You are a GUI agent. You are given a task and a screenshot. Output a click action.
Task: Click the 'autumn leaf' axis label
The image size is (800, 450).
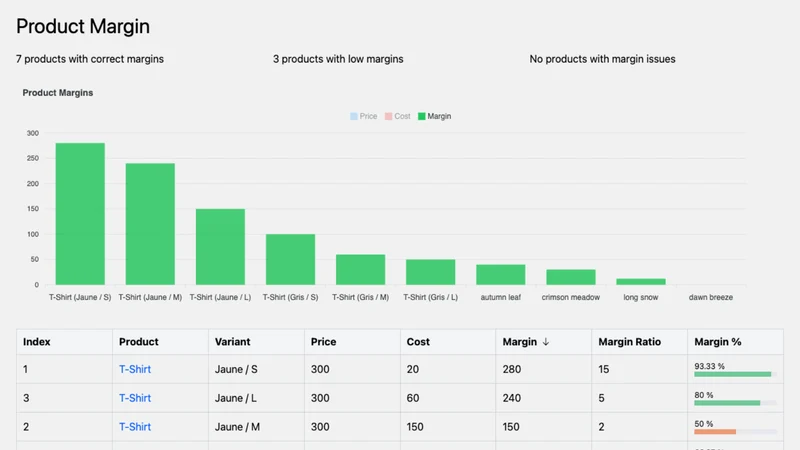501,297
